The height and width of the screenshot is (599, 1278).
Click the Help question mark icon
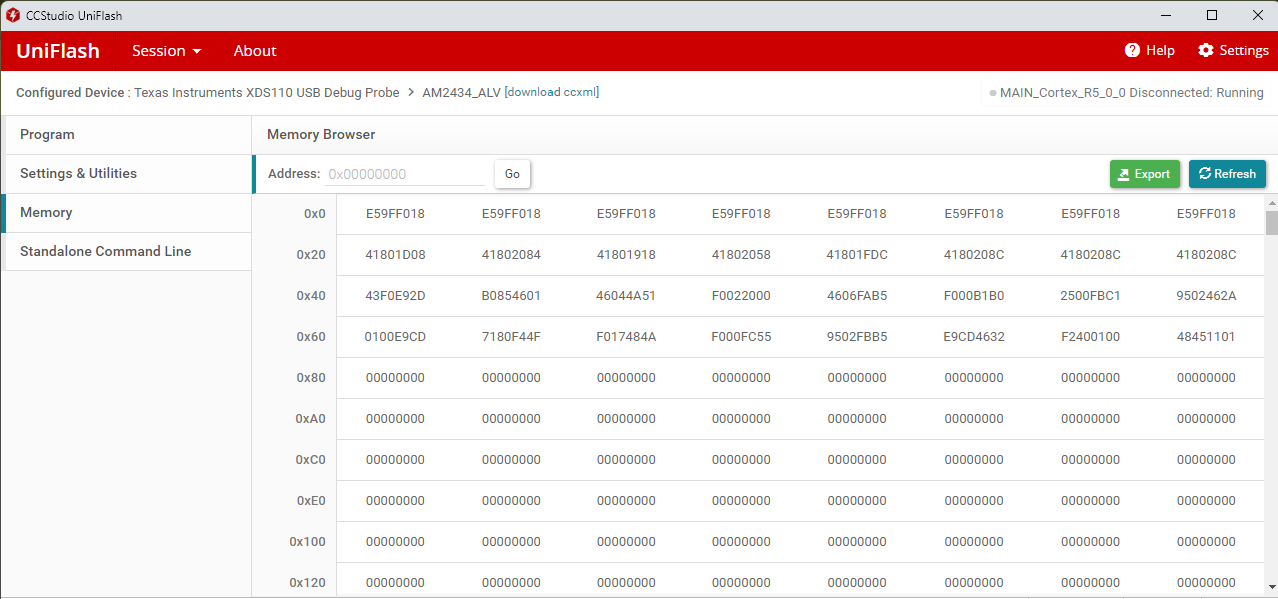click(1132, 50)
